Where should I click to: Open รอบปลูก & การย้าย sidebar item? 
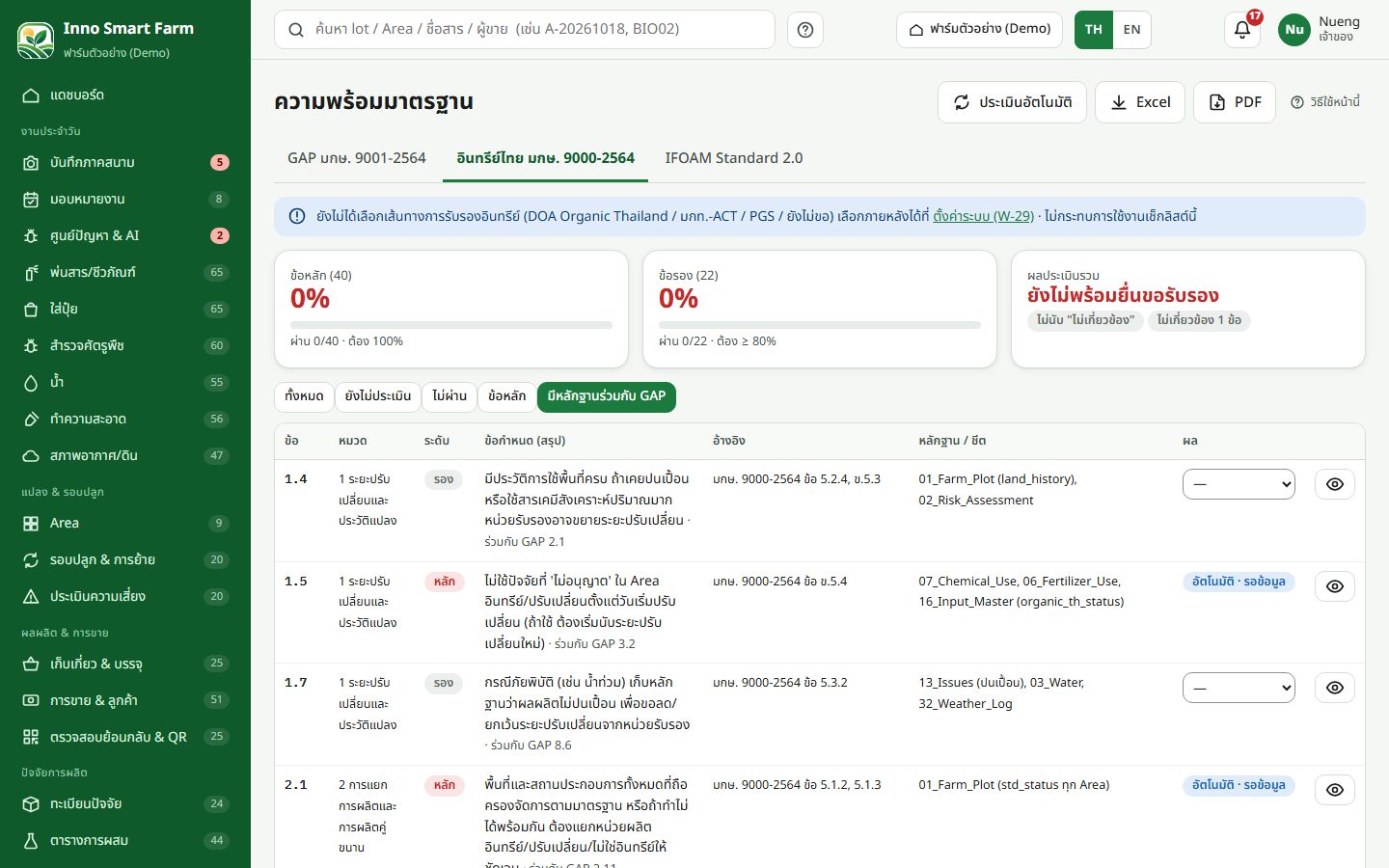pos(125,560)
